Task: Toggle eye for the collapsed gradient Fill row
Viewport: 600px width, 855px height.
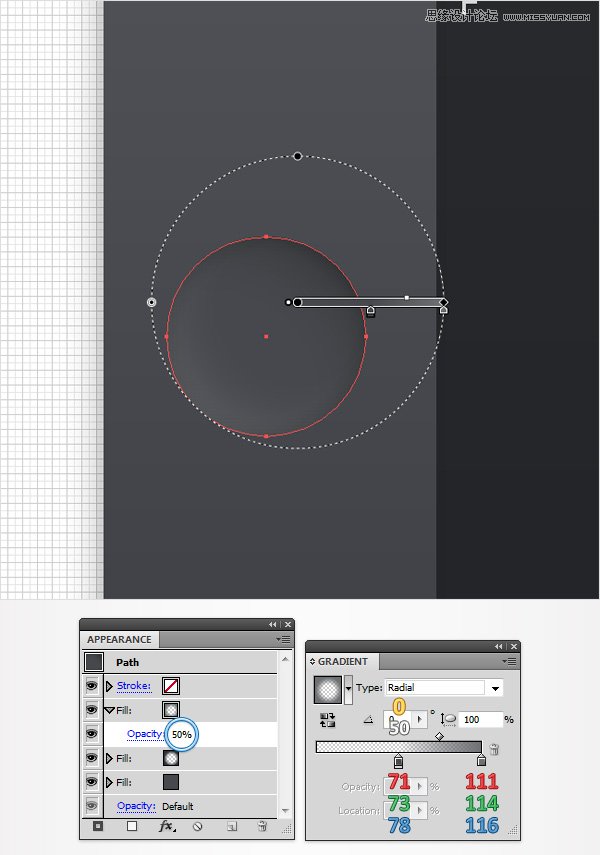Action: pos(92,758)
